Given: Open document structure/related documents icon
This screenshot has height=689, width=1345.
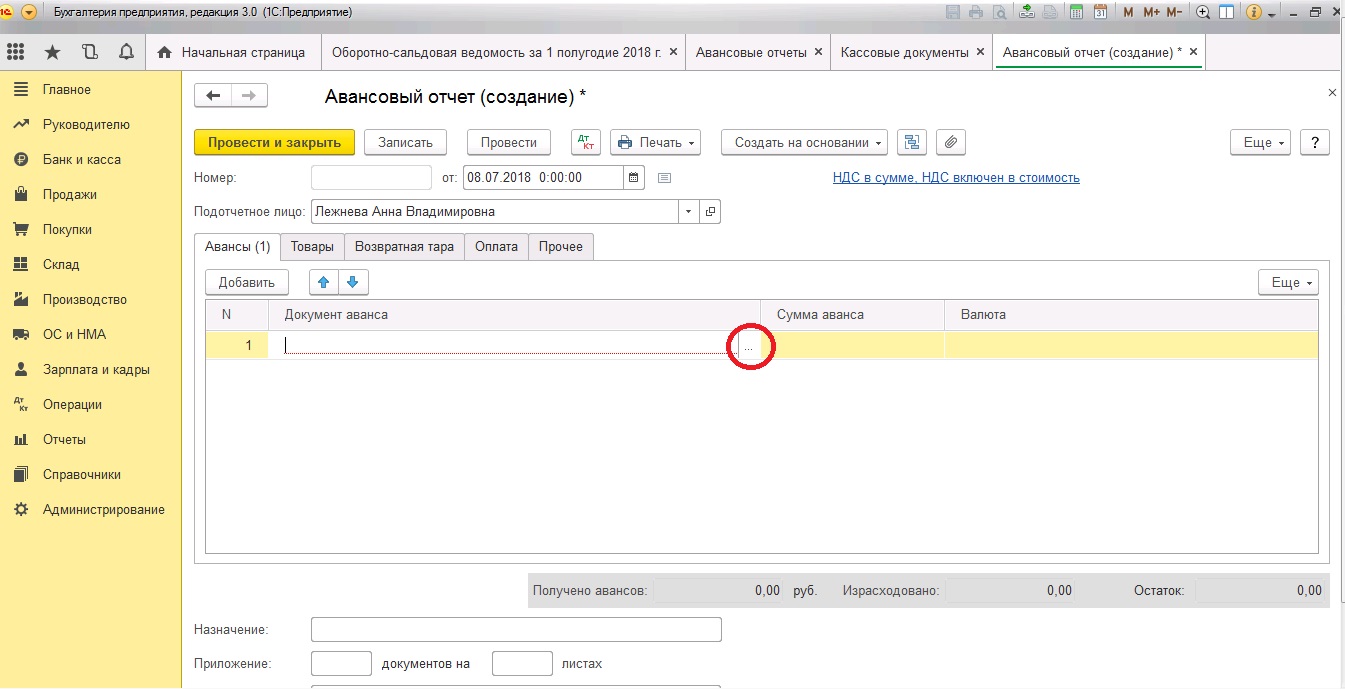Looking at the screenshot, I should point(912,142).
